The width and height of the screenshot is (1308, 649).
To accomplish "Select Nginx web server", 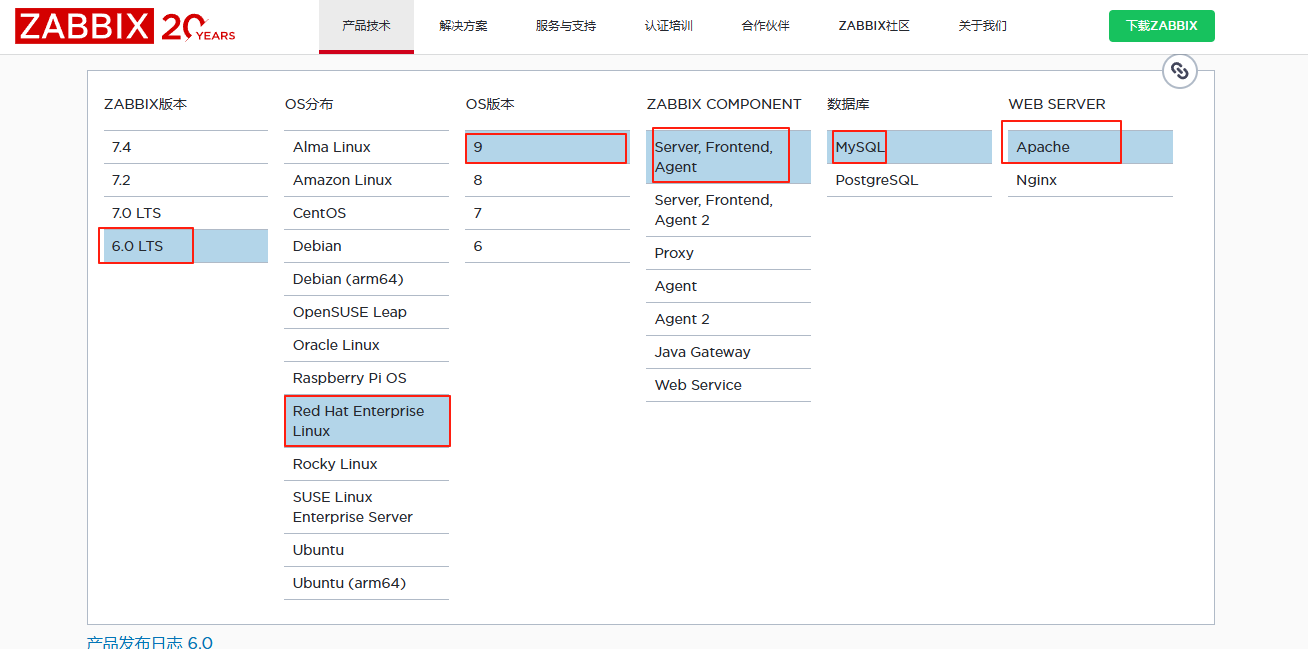I will (1091, 180).
